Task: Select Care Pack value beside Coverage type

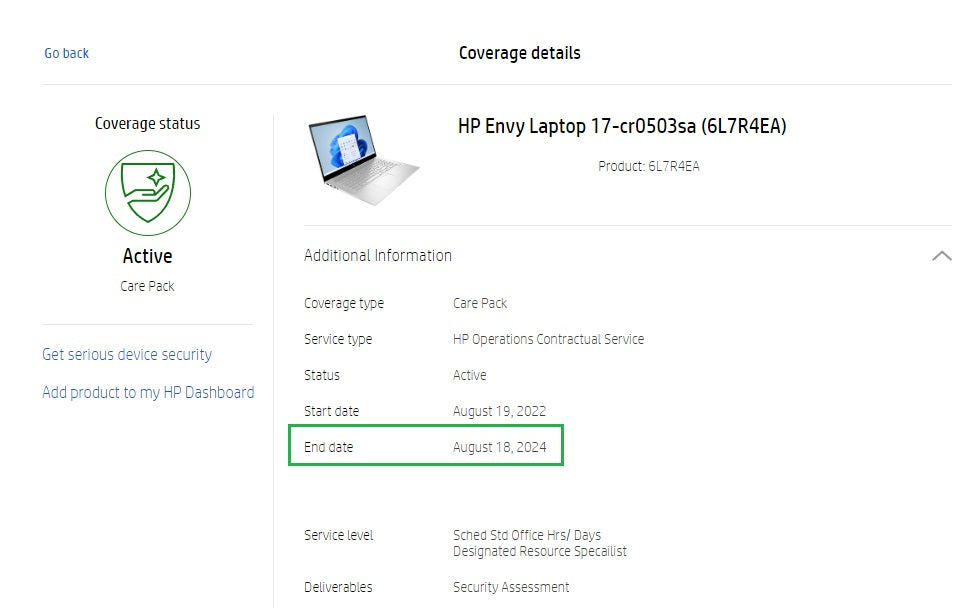Action: tap(480, 303)
